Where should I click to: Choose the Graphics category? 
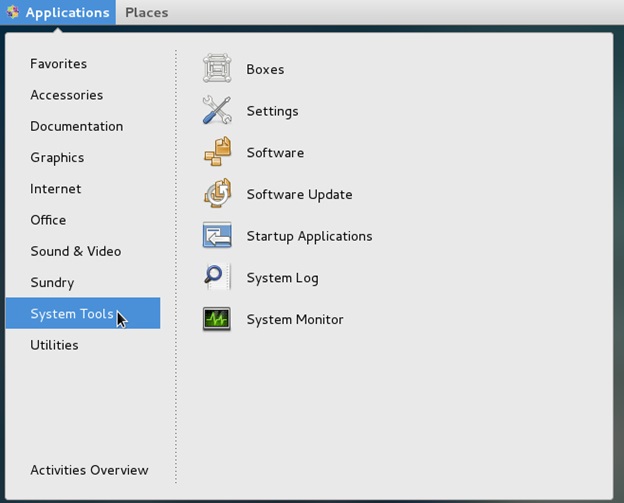[57, 157]
